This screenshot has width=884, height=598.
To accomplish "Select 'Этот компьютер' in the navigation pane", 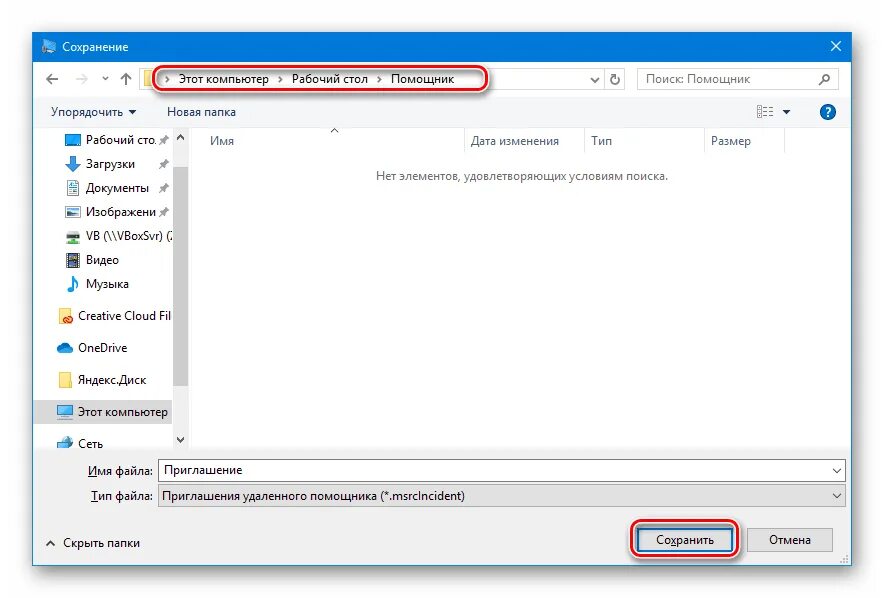I will (103, 412).
